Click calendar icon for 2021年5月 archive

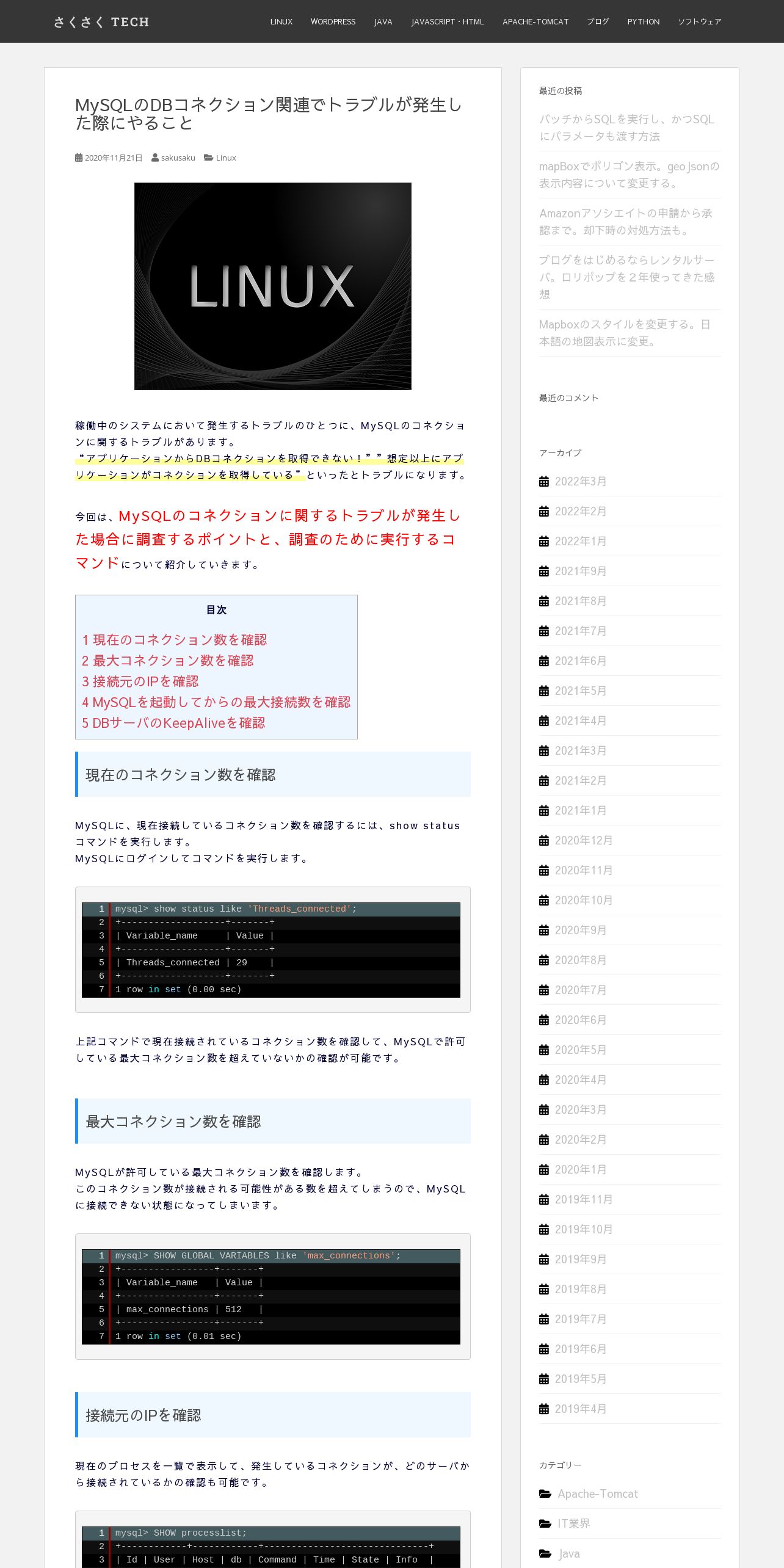[x=544, y=691]
